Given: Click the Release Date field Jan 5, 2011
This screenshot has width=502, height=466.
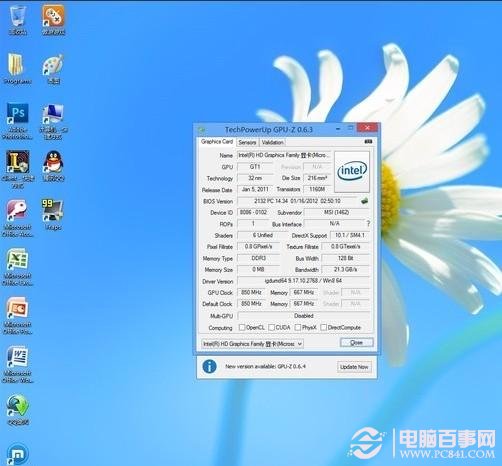Looking at the screenshot, I should click(x=255, y=189).
